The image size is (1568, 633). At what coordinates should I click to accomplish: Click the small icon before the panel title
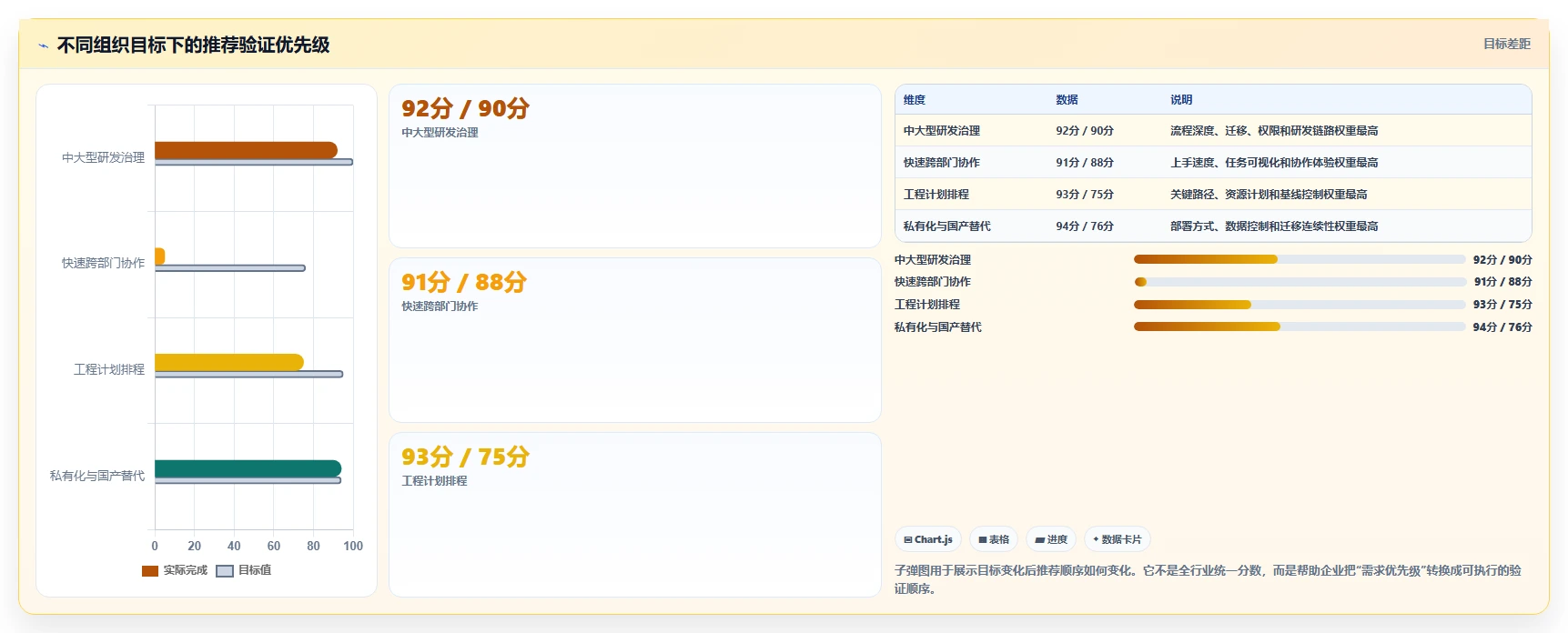click(x=43, y=45)
